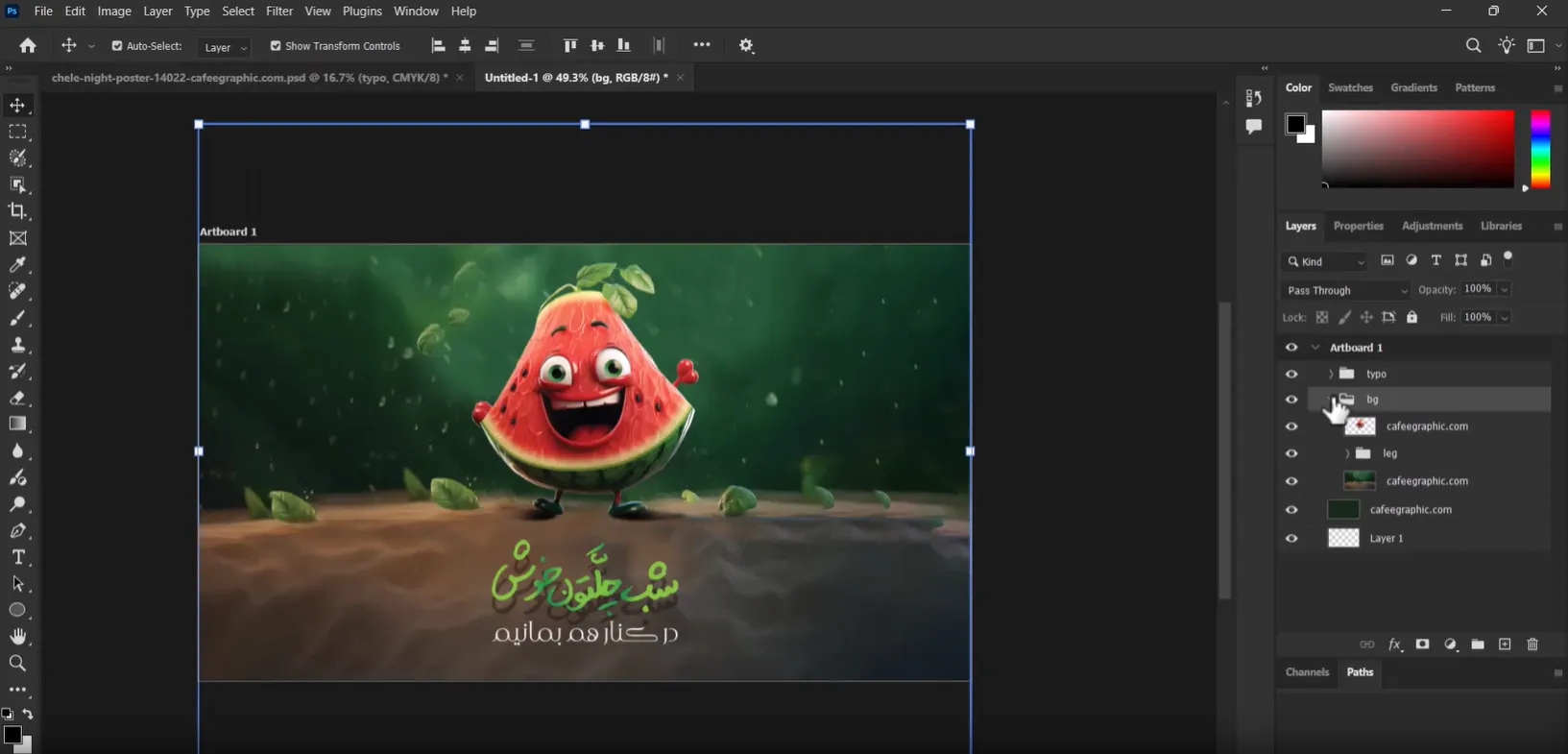1568x754 pixels.
Task: Collapse the Artboard 1 layer tree
Action: (x=1315, y=348)
